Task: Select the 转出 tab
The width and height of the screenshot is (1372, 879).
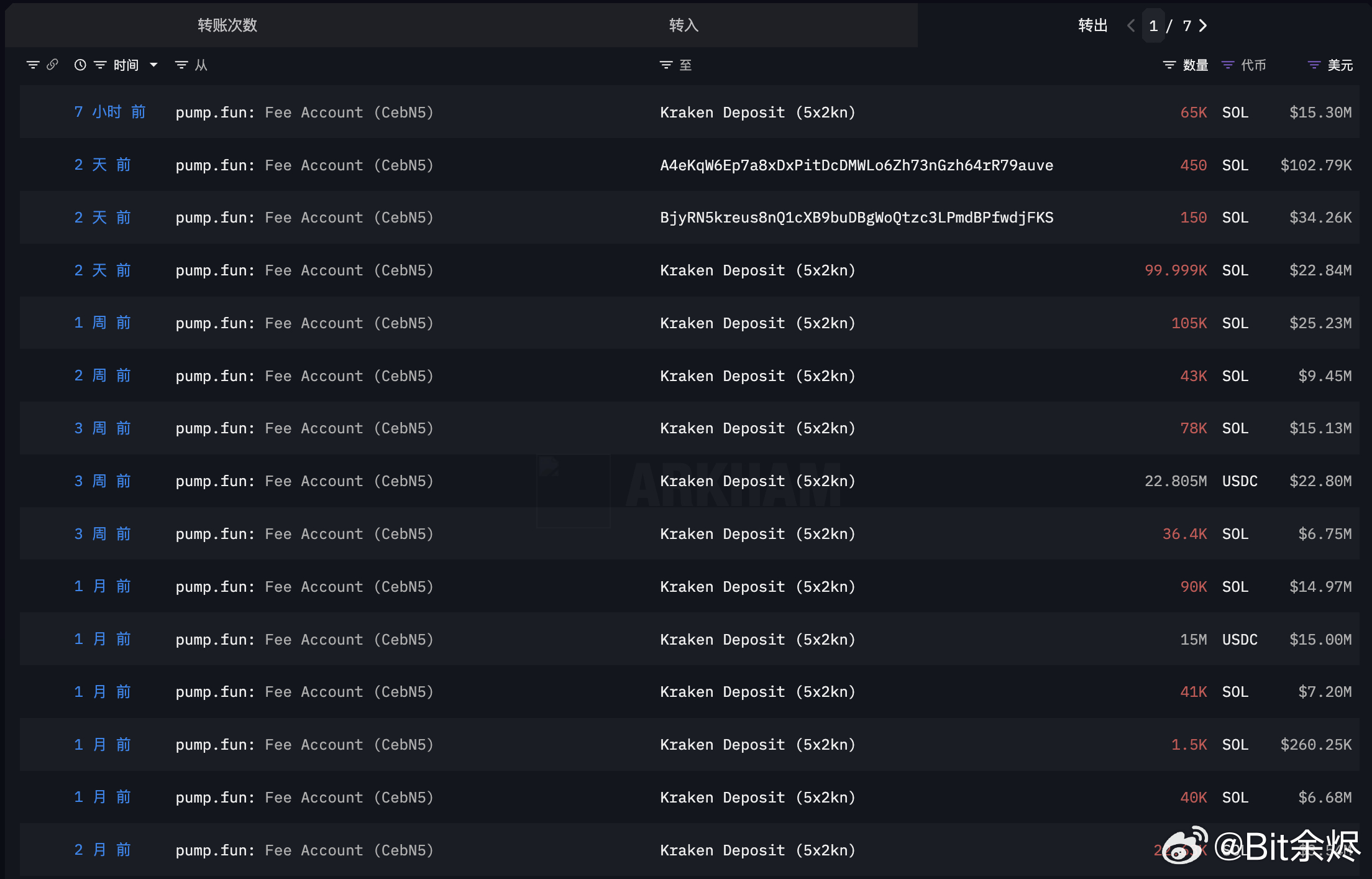Action: point(1093,25)
